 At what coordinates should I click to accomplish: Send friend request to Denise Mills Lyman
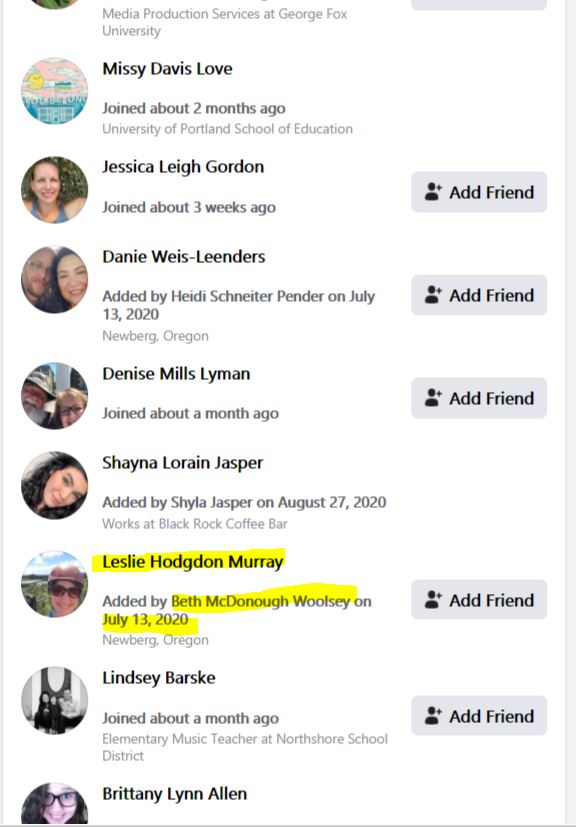click(479, 398)
